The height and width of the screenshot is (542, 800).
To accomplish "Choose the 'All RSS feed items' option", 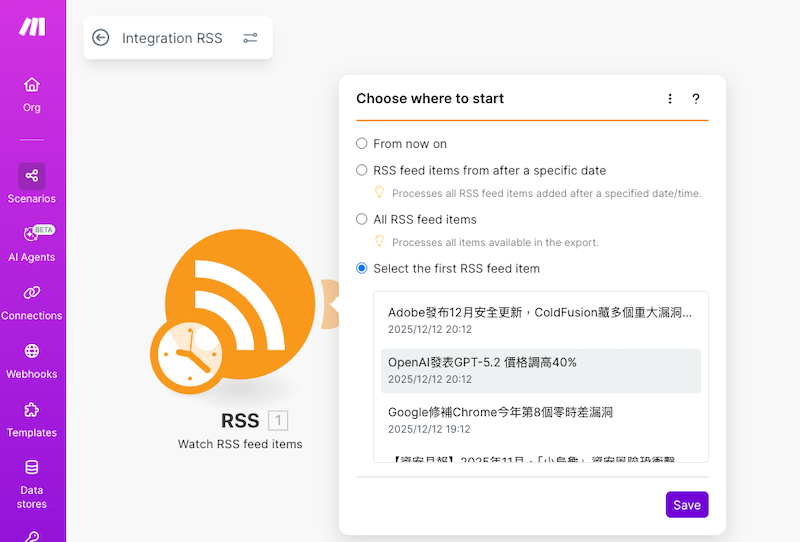I will pos(362,219).
